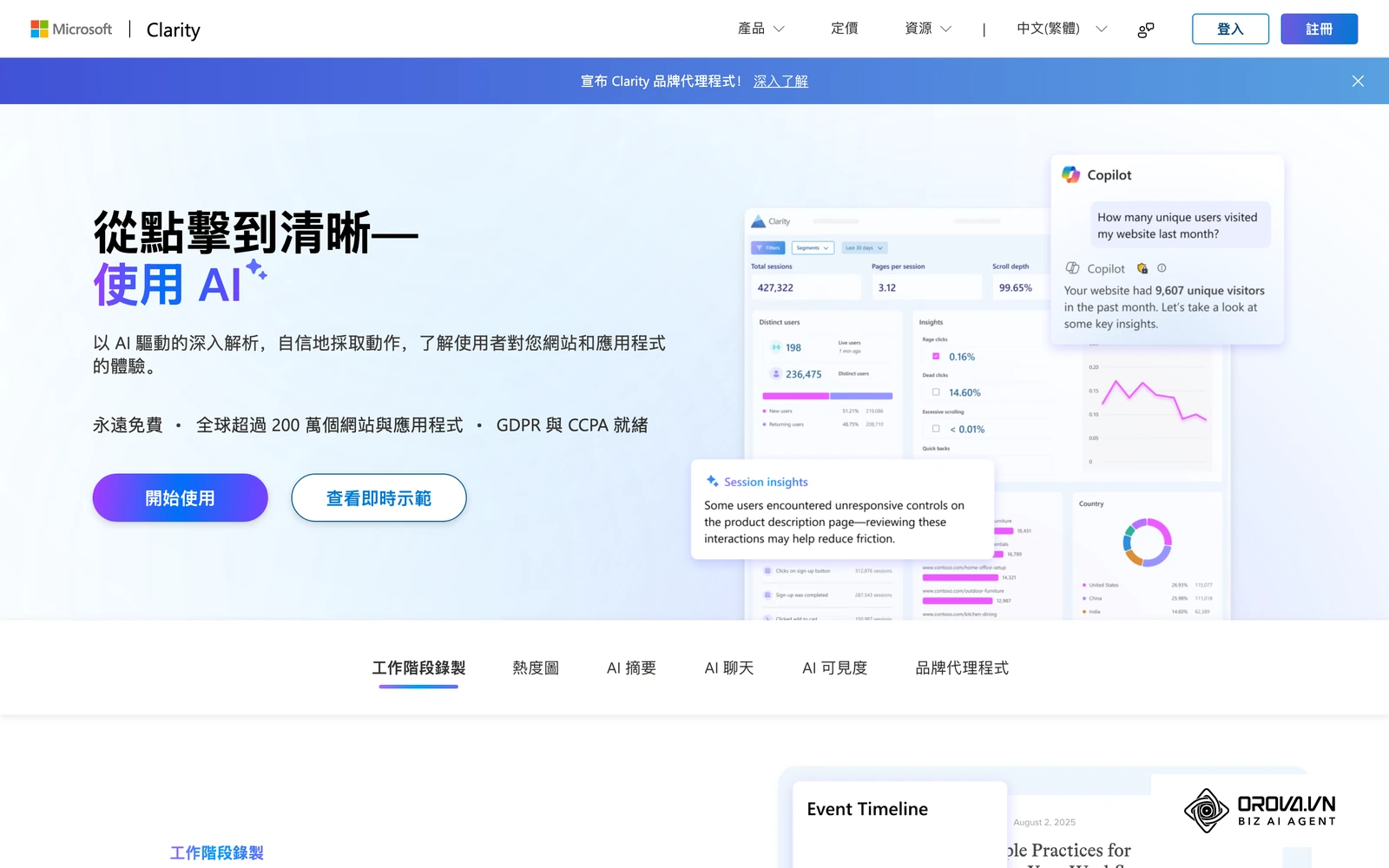Click the sparkle icon next to 使用 AI

(256, 270)
